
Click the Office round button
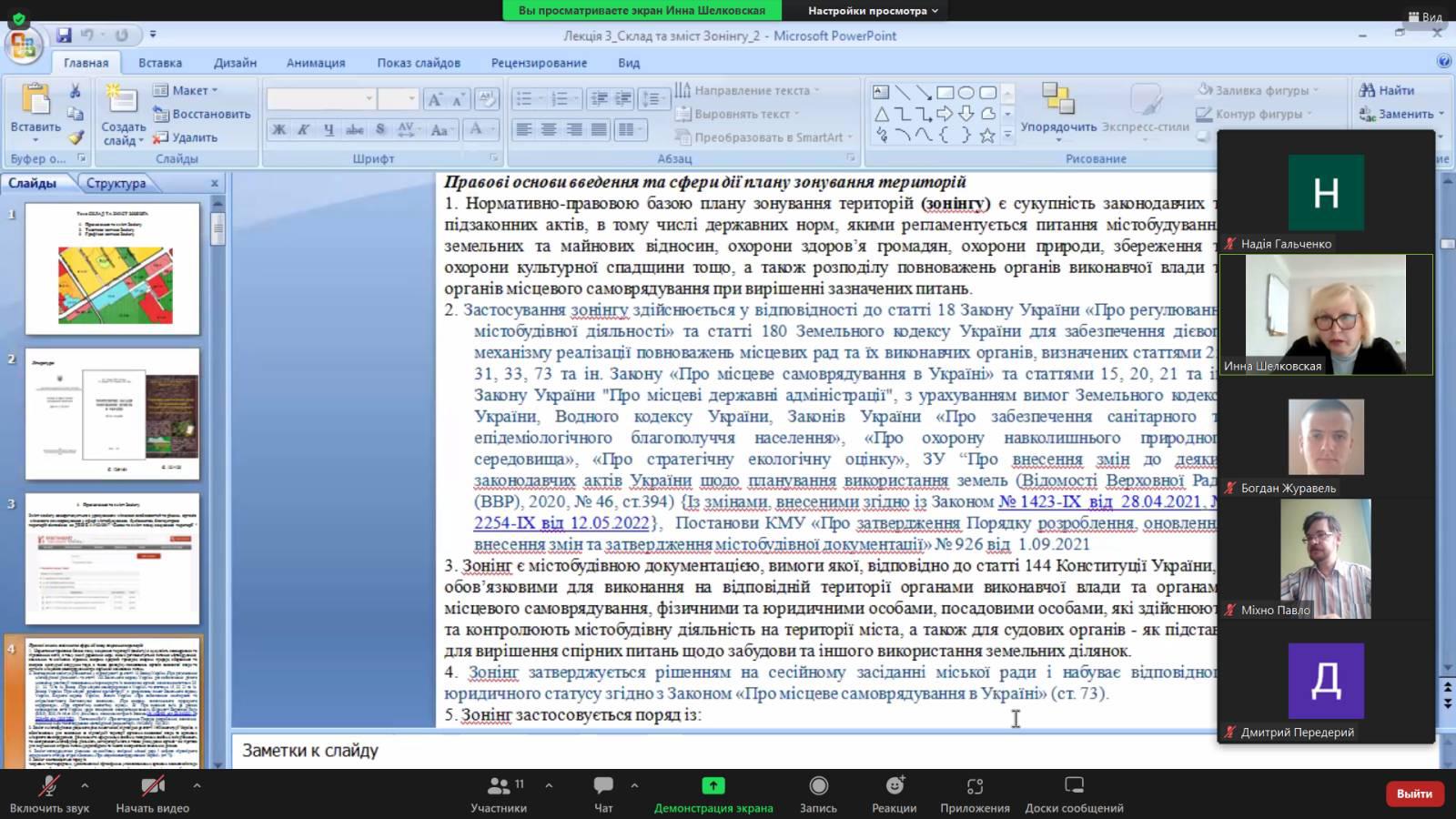point(23,45)
